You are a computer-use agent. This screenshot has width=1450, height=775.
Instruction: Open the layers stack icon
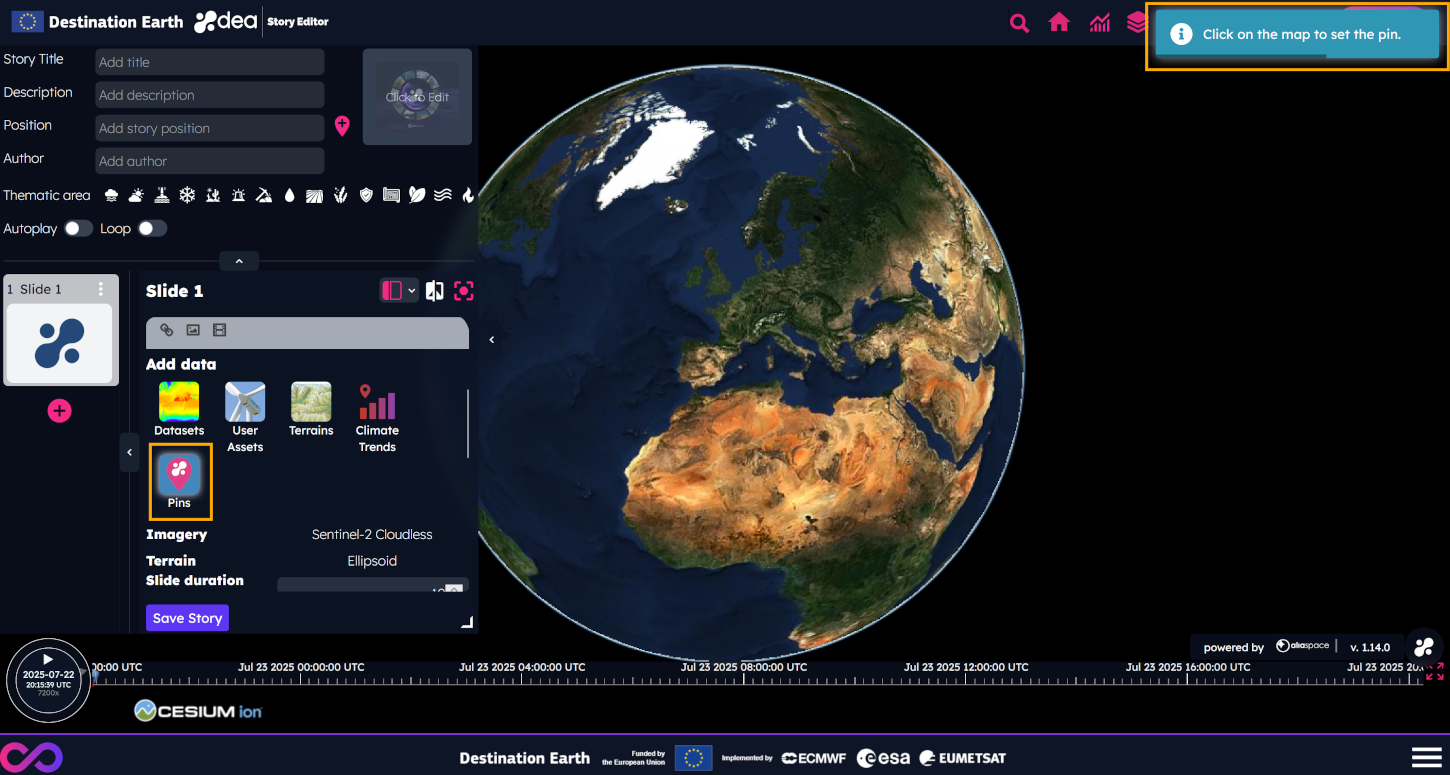(1136, 23)
